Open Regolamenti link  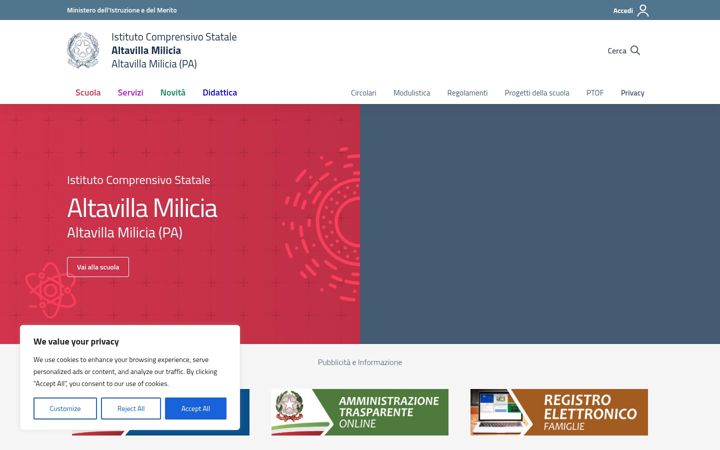point(467,93)
